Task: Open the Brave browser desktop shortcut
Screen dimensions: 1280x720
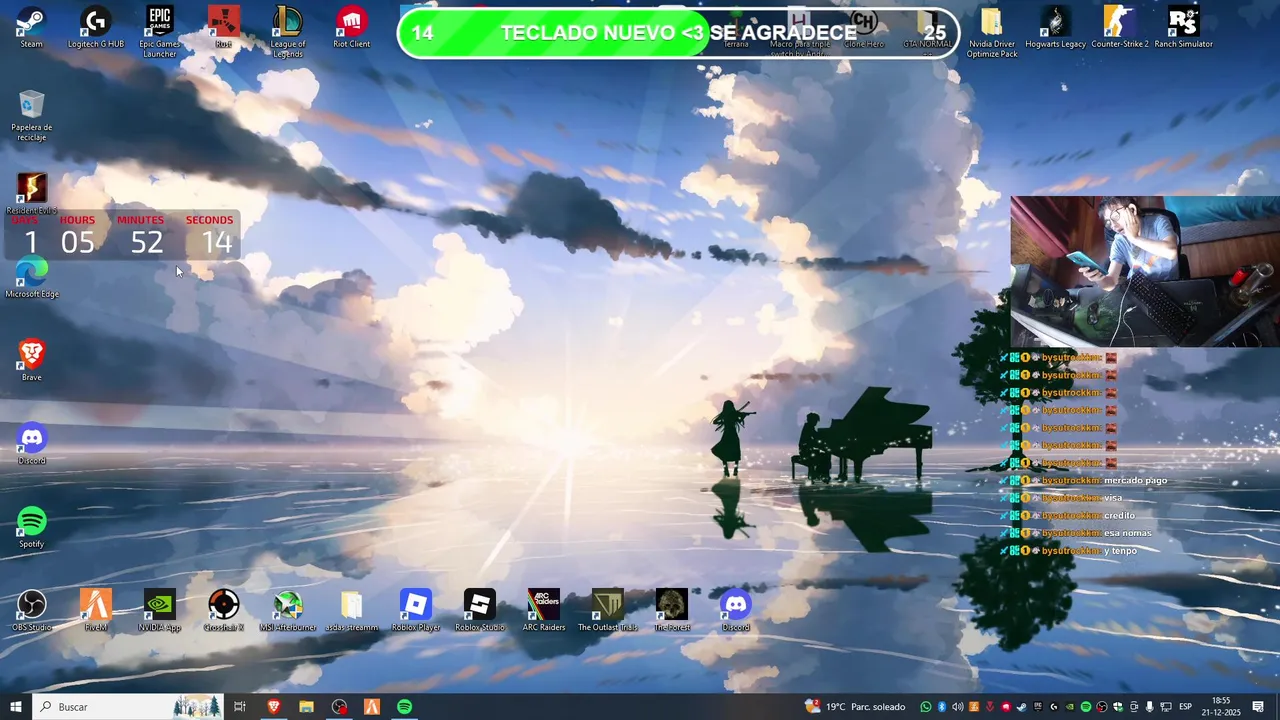Action: click(x=31, y=360)
